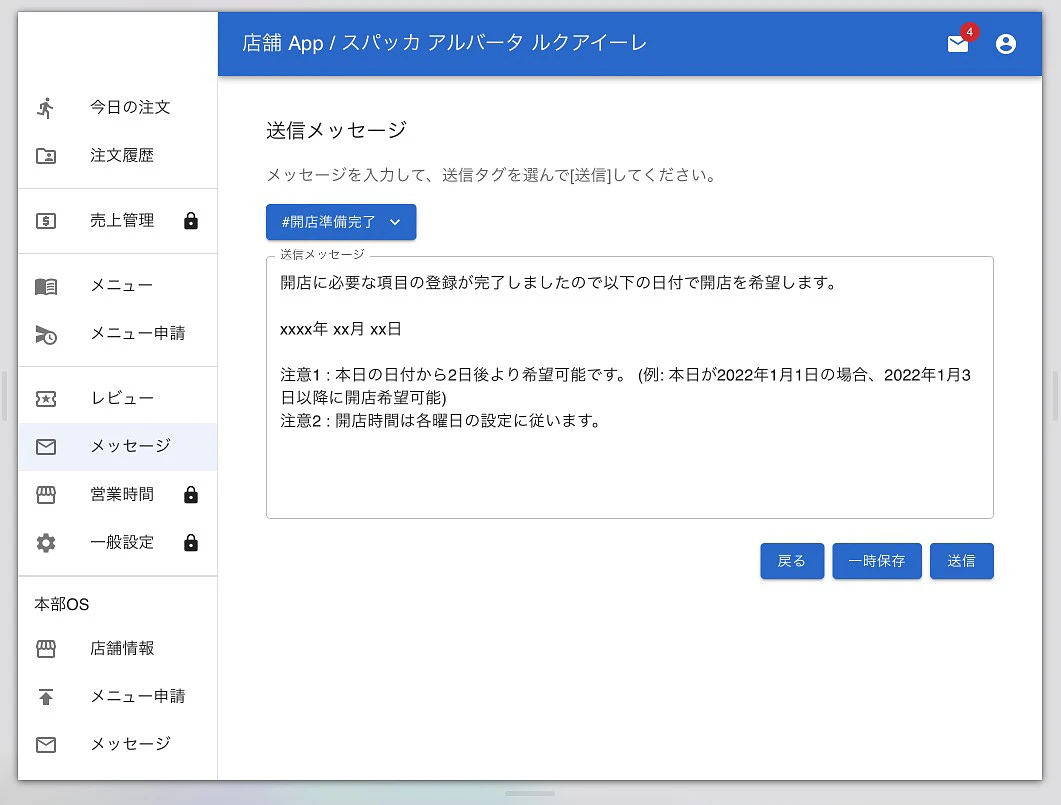Screen dimensions: 1061x805
Task: Click the open book icon for メニュー
Action: coord(46,286)
